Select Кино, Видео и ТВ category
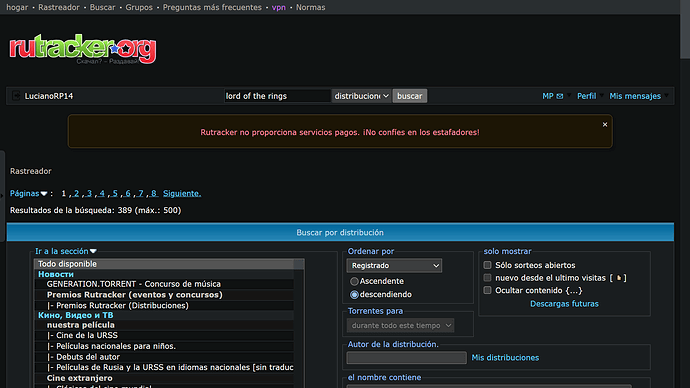 click(164, 315)
